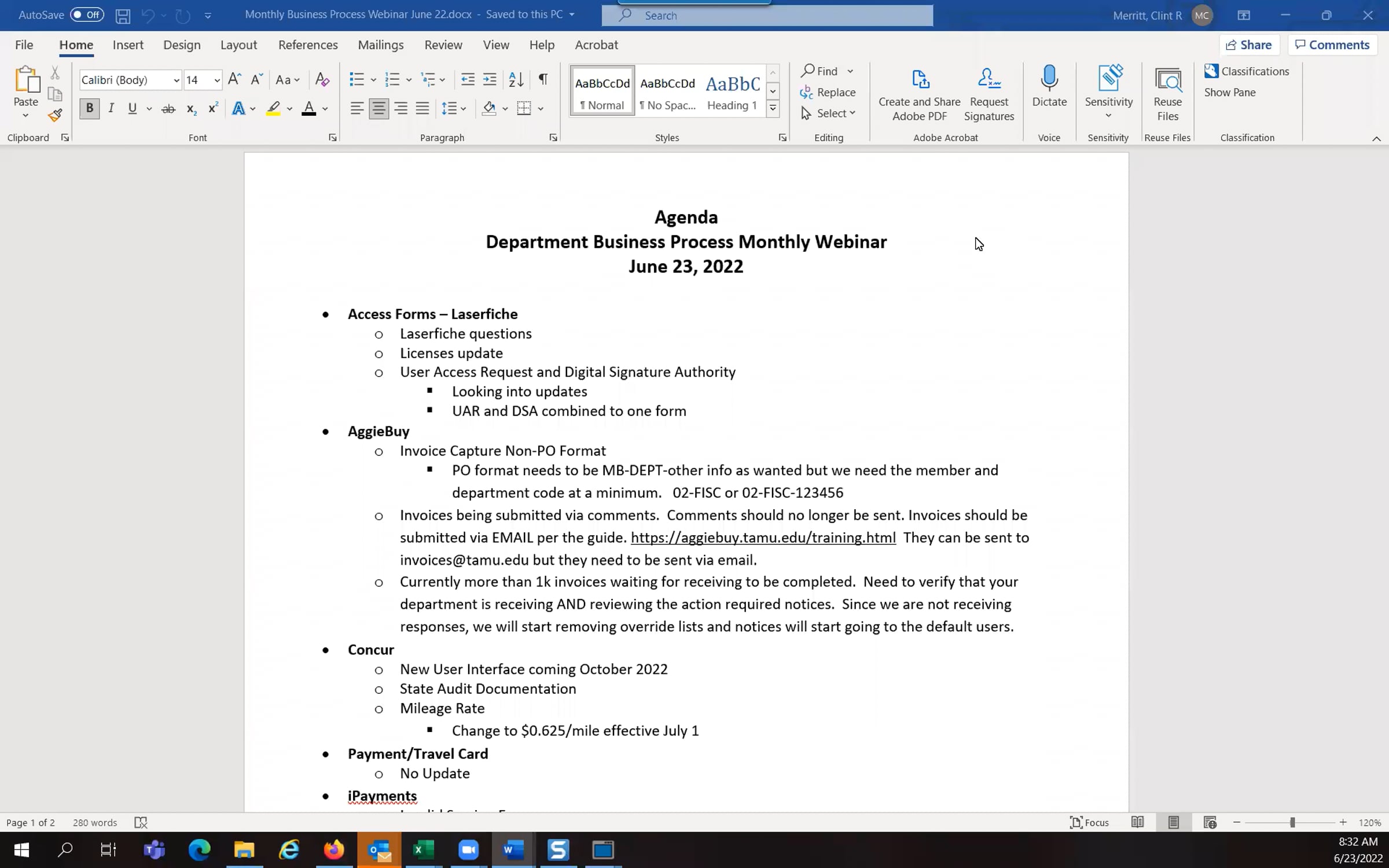Increase paragraph indent

[x=490, y=79]
